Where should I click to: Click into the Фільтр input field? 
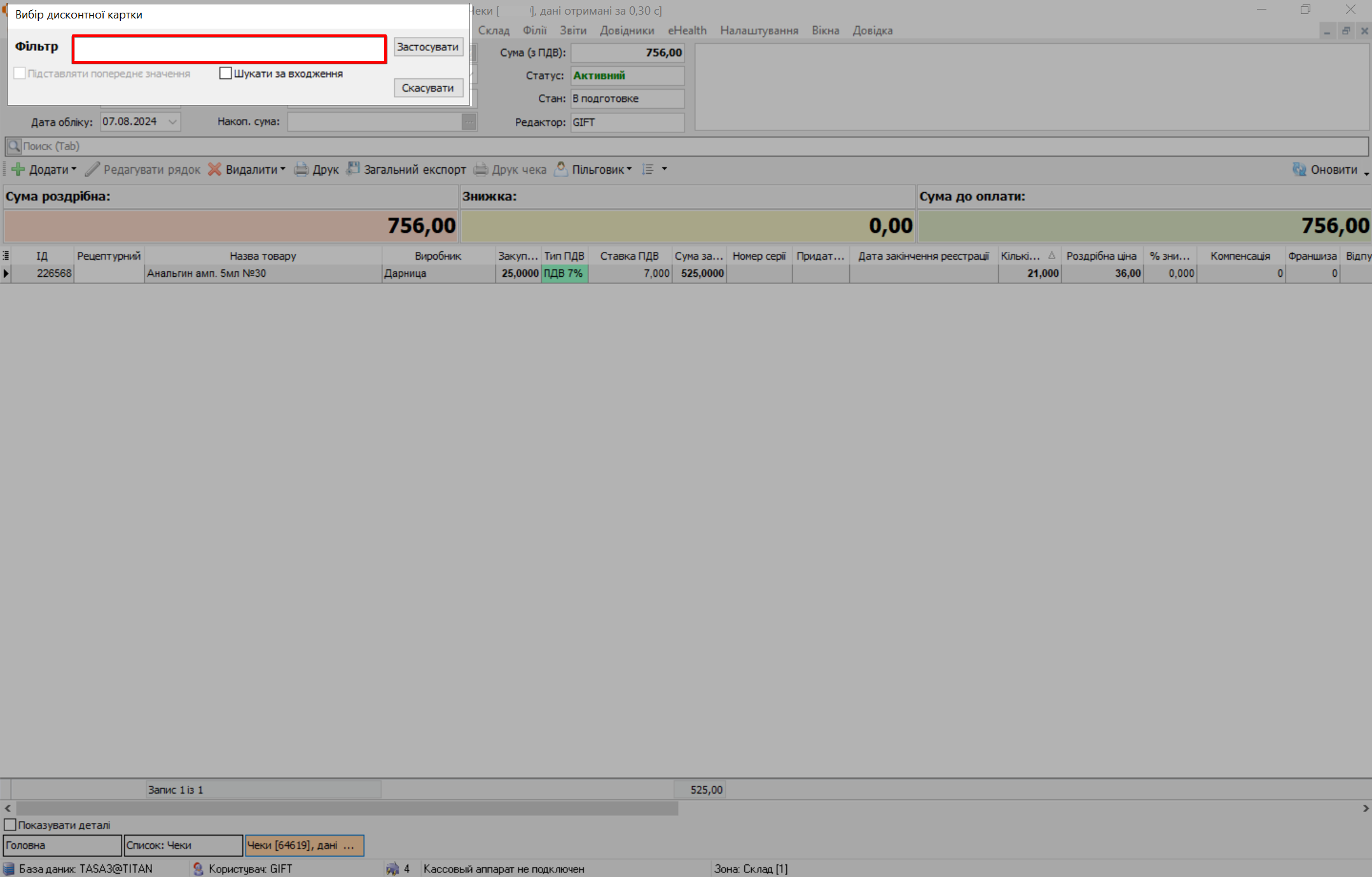tap(229, 49)
